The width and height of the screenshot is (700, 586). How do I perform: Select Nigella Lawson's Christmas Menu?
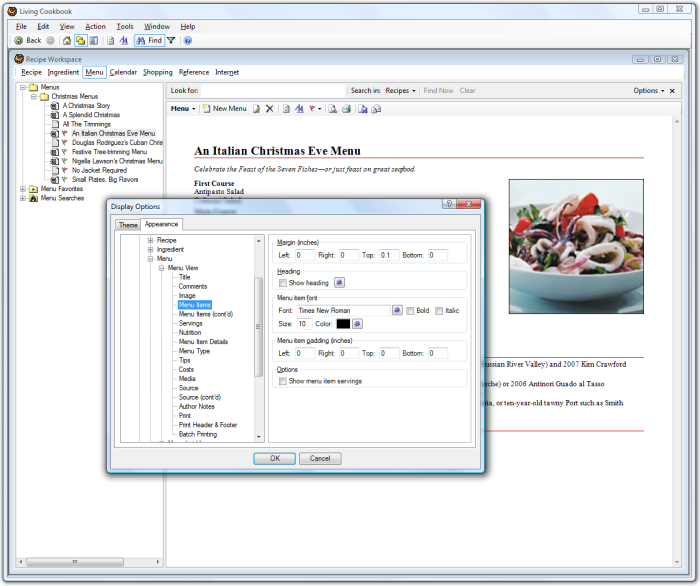point(117,161)
